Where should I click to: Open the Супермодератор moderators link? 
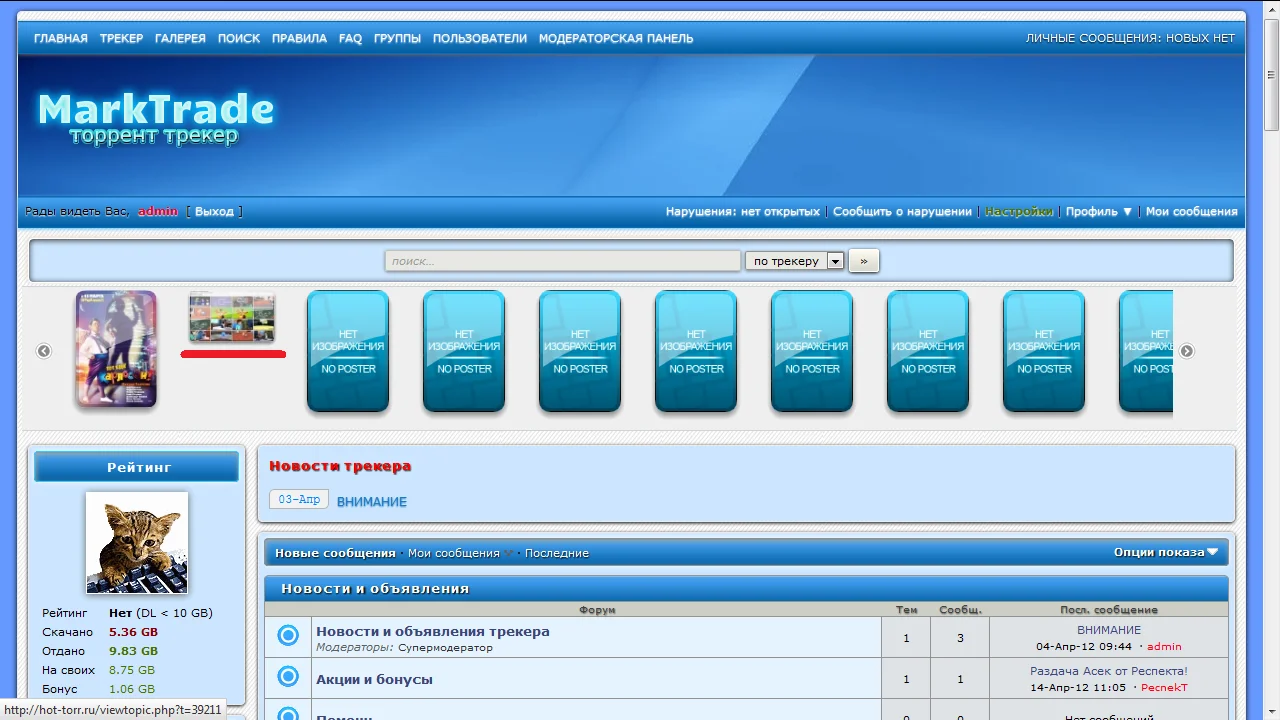[x=445, y=648]
